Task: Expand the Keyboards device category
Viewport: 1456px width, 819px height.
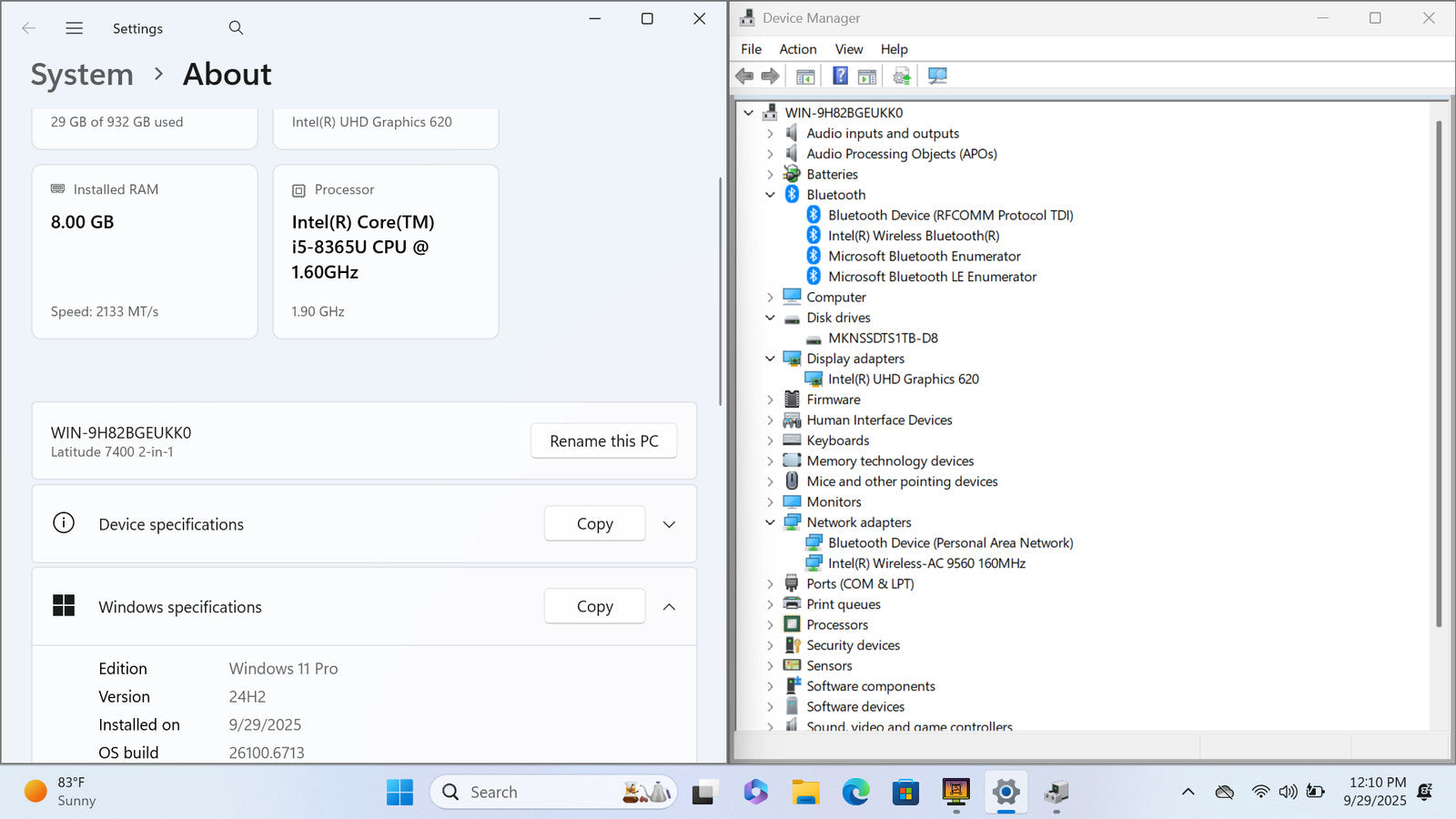Action: 771,440
